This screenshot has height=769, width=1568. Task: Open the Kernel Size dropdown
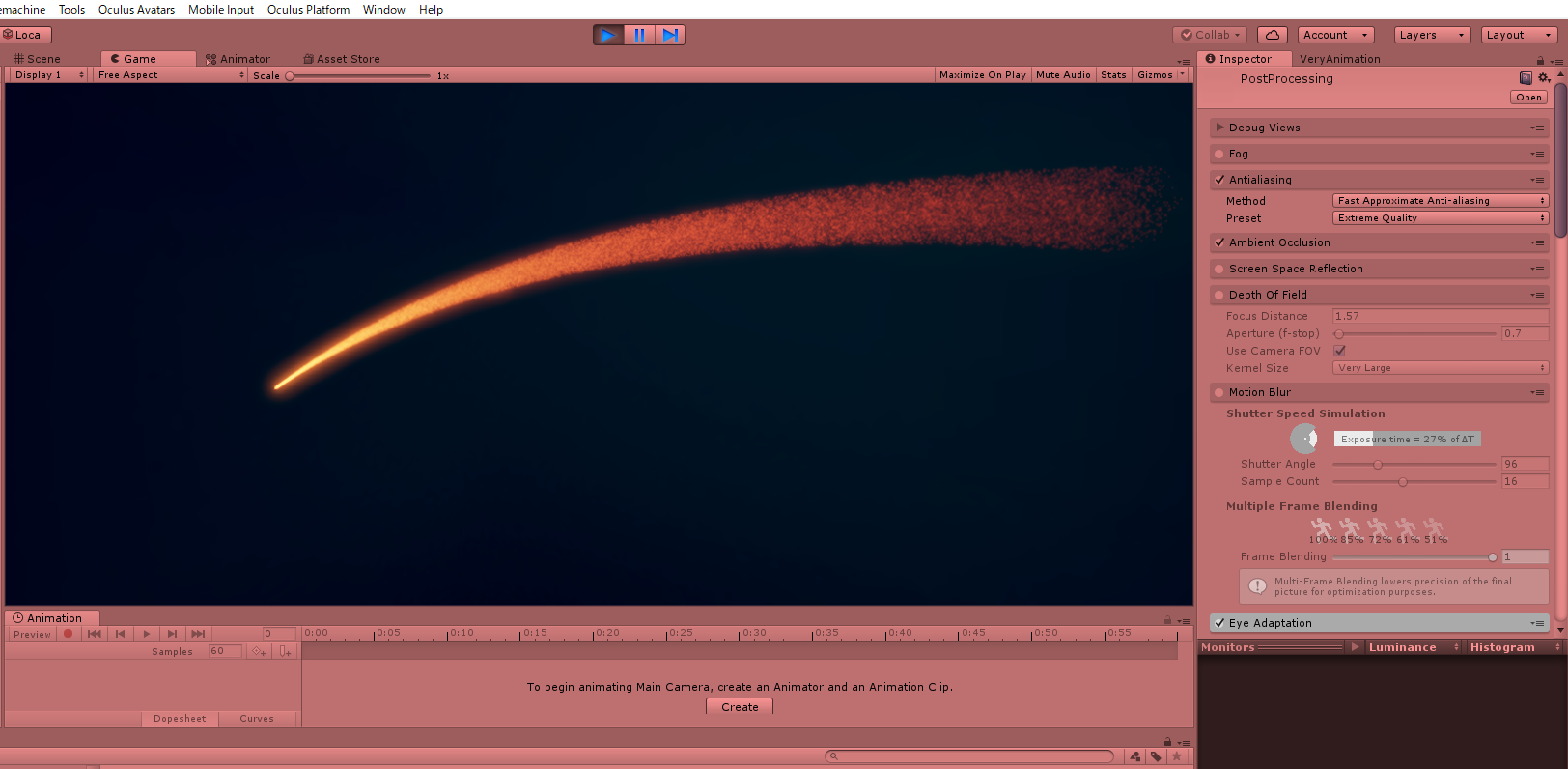point(1441,368)
